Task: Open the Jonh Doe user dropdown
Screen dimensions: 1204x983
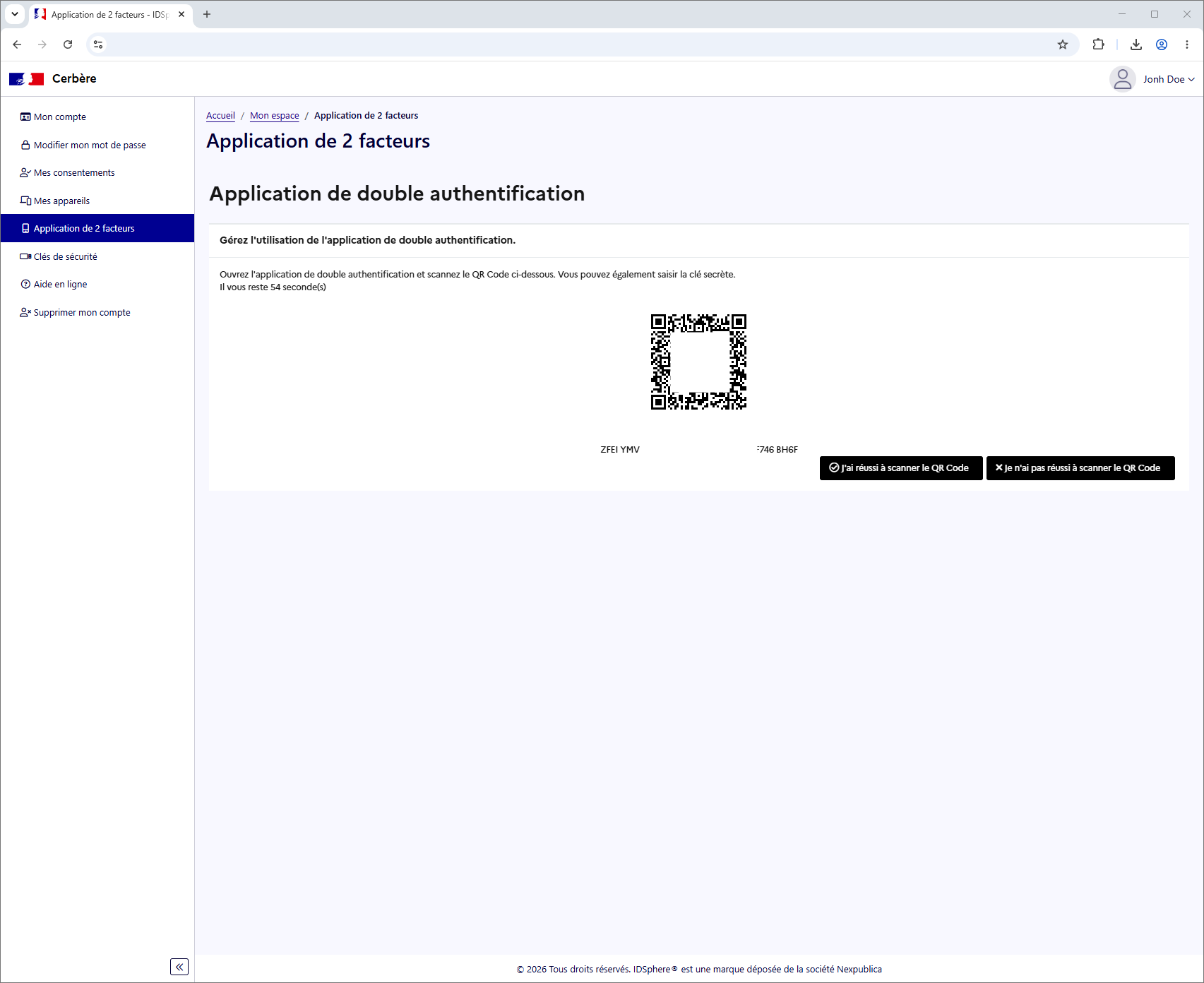Action: click(x=1169, y=79)
